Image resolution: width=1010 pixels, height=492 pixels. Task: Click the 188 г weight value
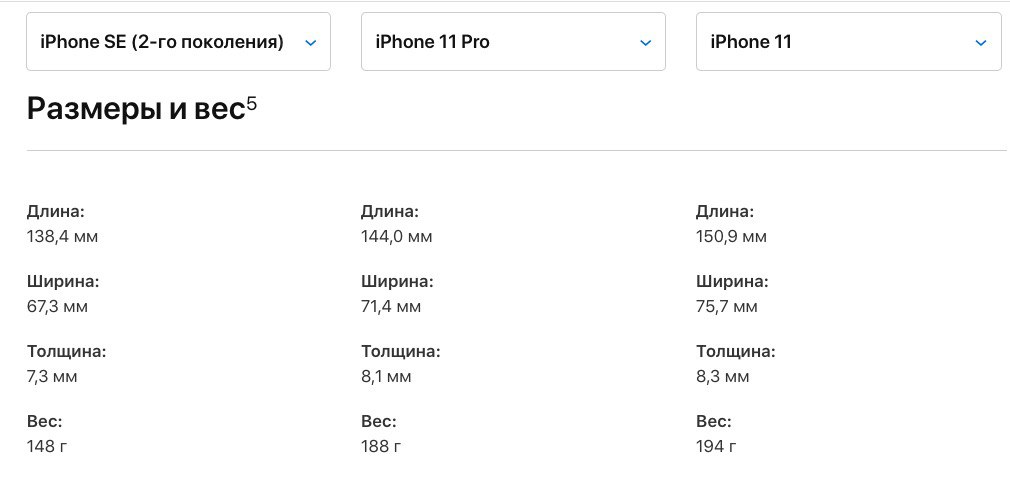pos(380,446)
